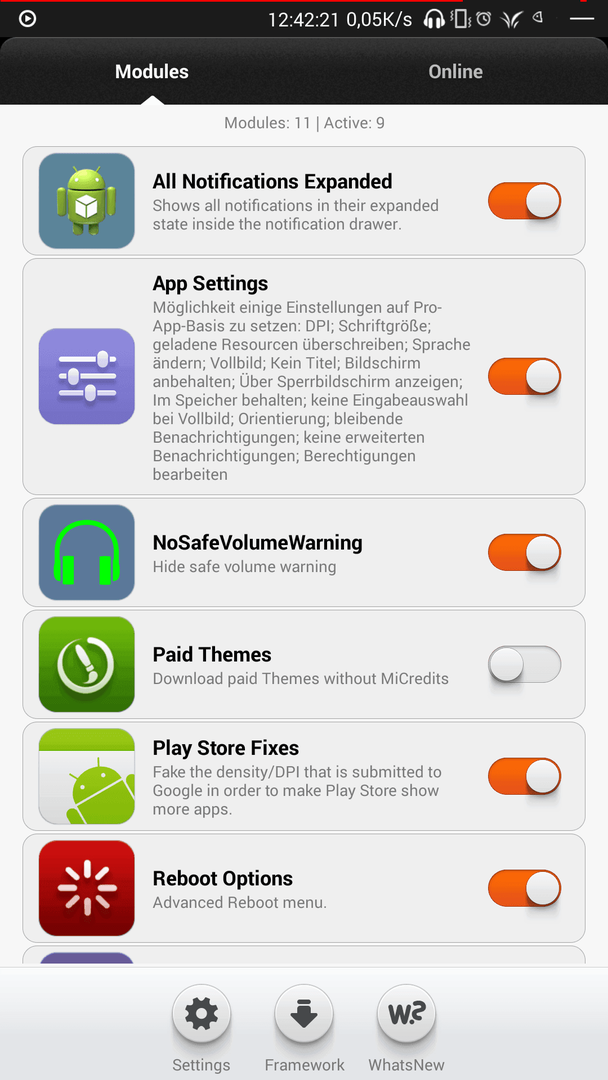Tap the Paid Themes paintbrush icon
The image size is (608, 1080).
(87, 664)
